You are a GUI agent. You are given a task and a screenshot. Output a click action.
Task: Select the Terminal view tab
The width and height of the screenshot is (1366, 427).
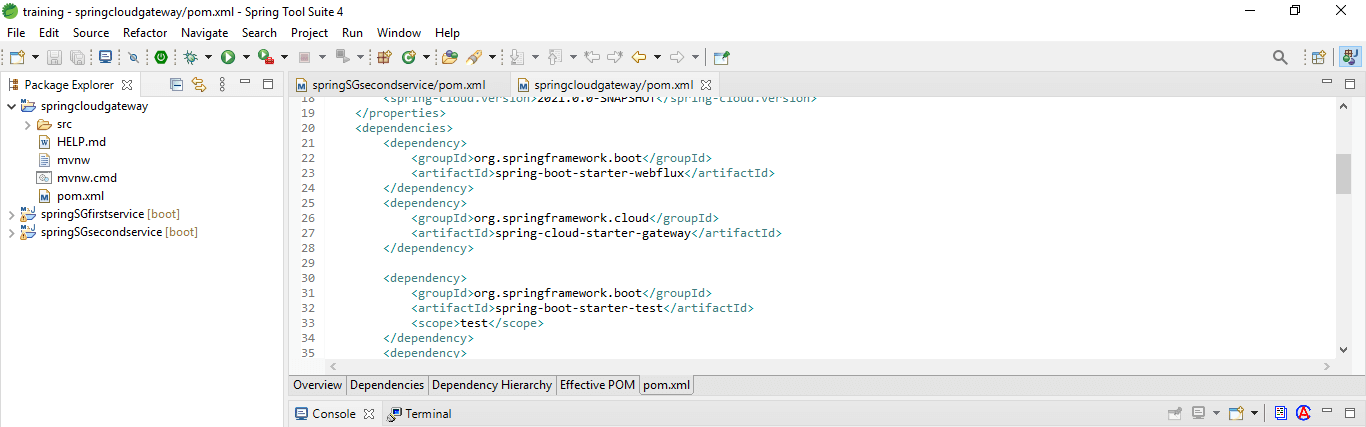pos(421,413)
